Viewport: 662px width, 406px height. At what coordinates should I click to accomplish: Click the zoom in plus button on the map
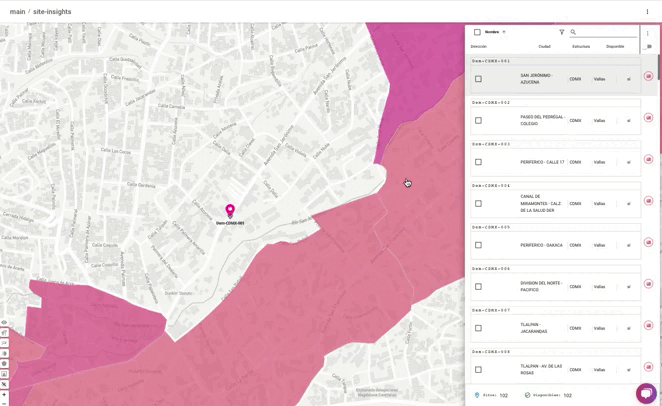(x=4, y=394)
